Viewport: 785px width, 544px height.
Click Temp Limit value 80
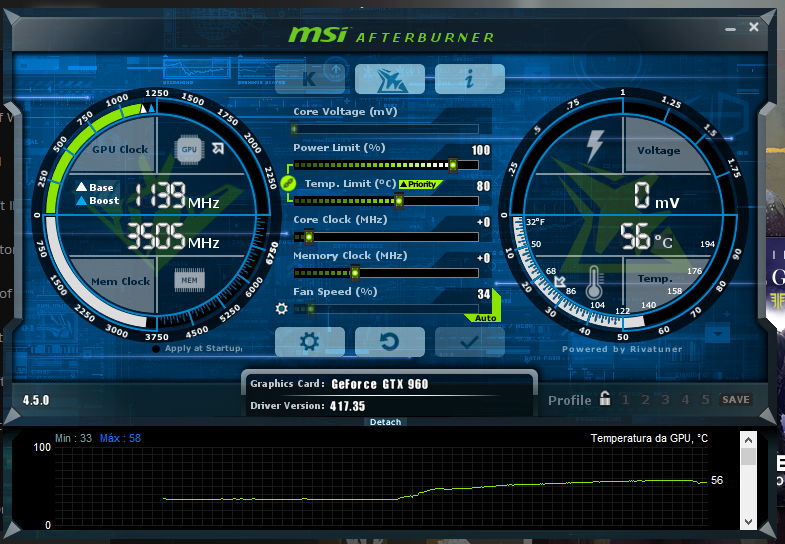pyautogui.click(x=483, y=186)
